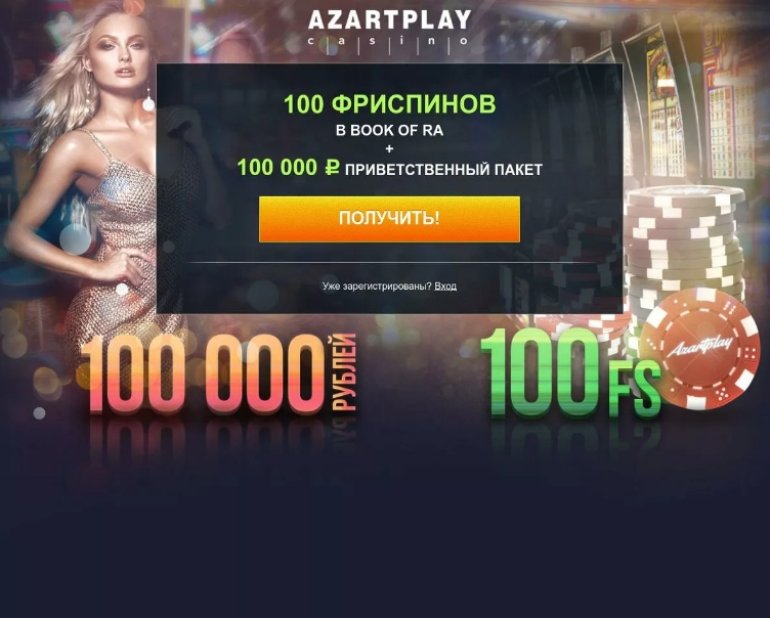The width and height of the screenshot is (770, 618).
Task: Open the Вход login link
Action: (x=445, y=286)
